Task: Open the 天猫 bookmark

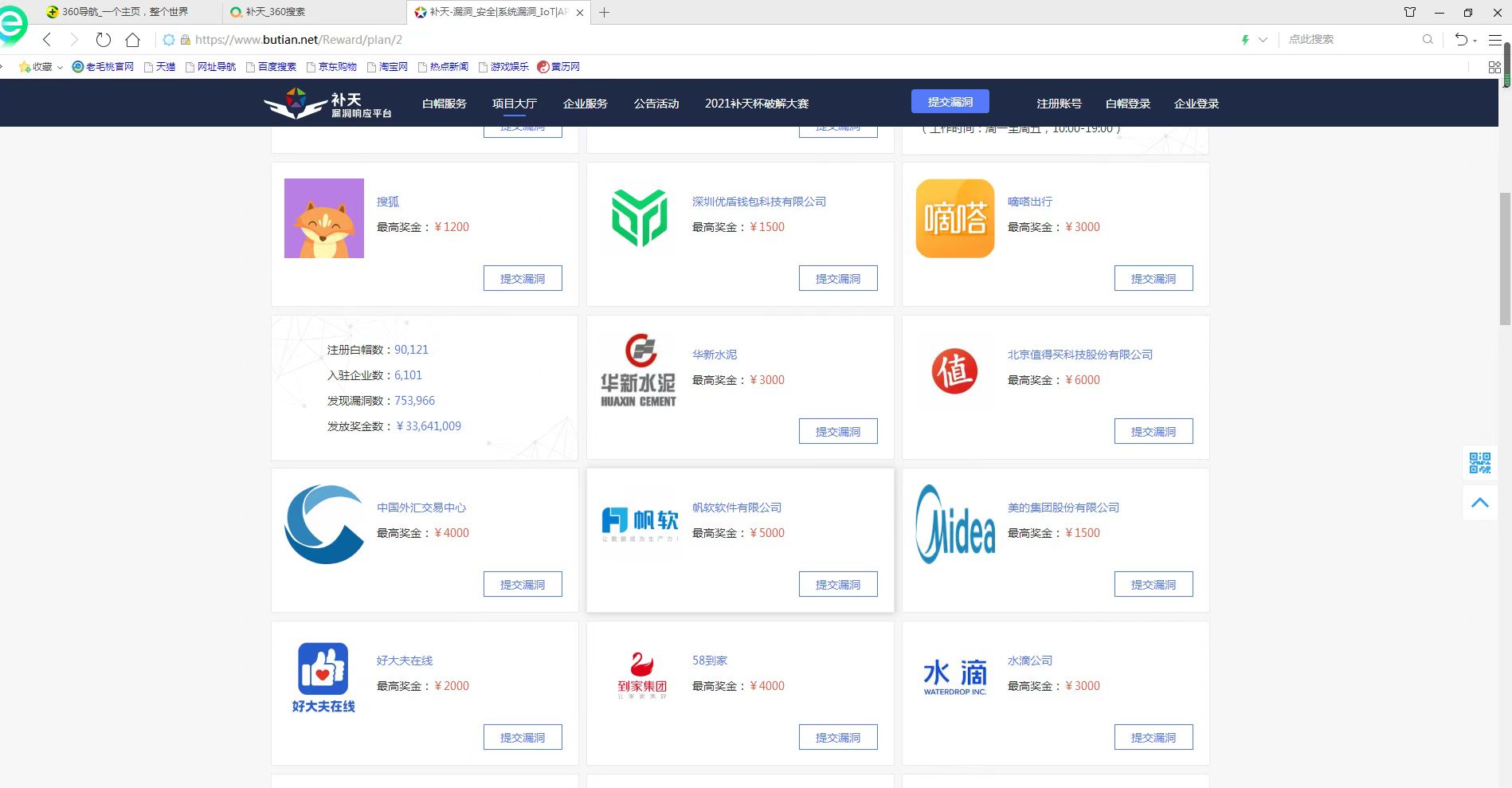Action: coord(159,67)
